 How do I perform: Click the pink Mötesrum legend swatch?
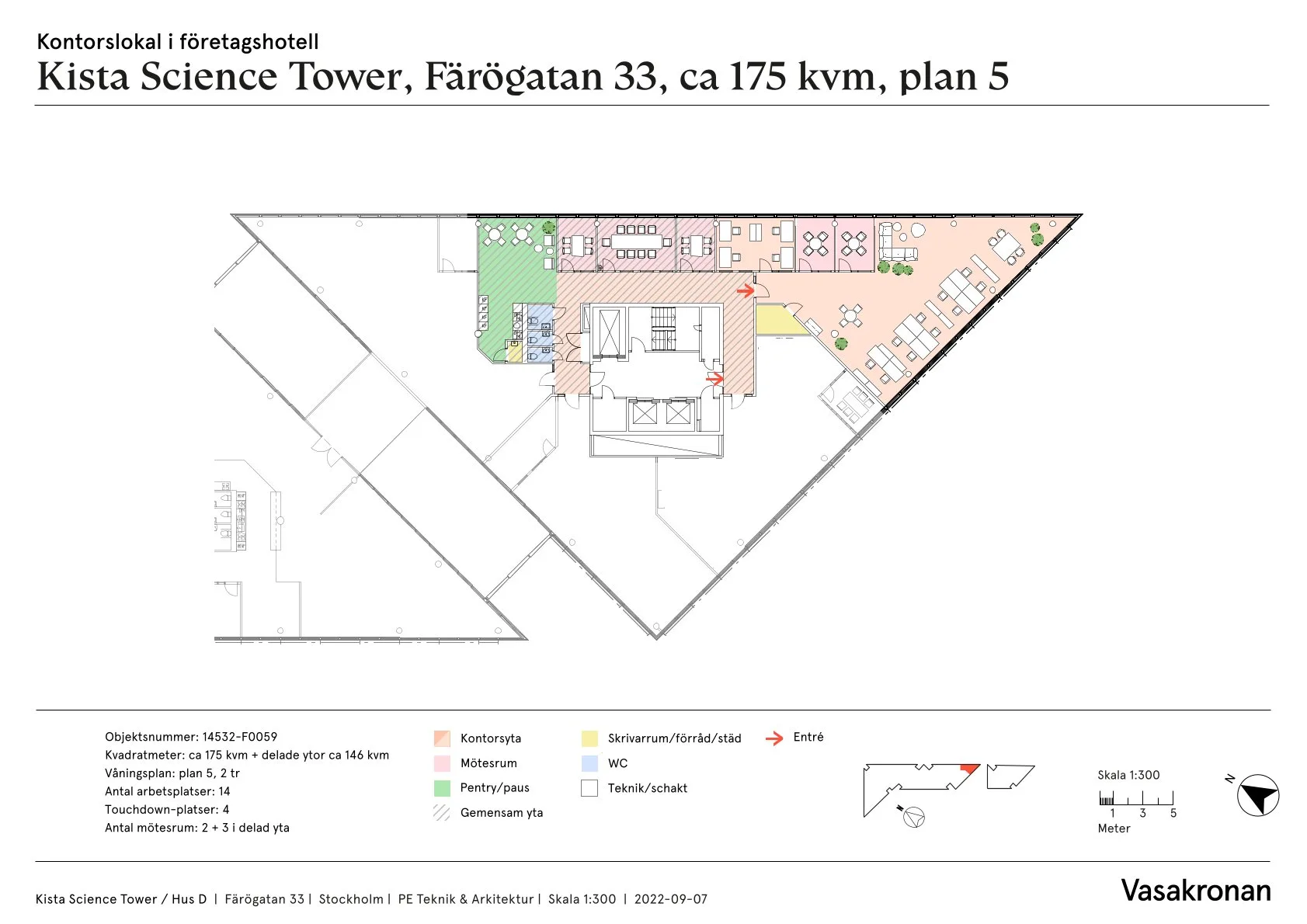(442, 763)
